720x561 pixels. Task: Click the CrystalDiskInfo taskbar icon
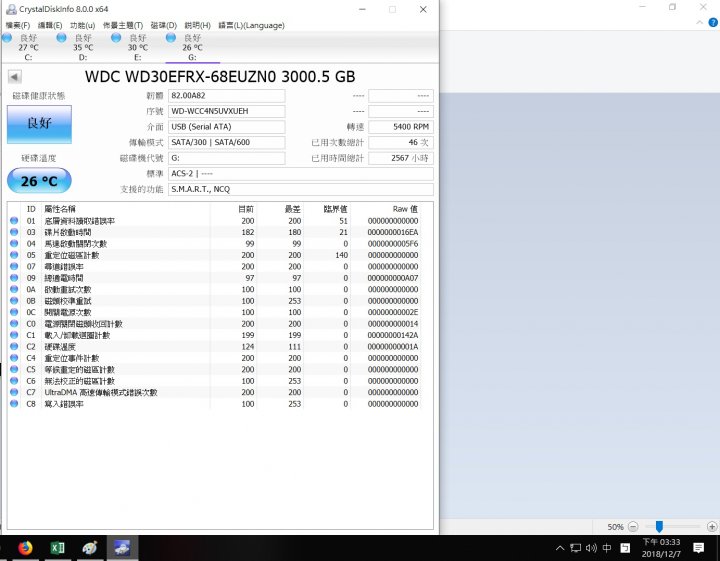click(122, 548)
